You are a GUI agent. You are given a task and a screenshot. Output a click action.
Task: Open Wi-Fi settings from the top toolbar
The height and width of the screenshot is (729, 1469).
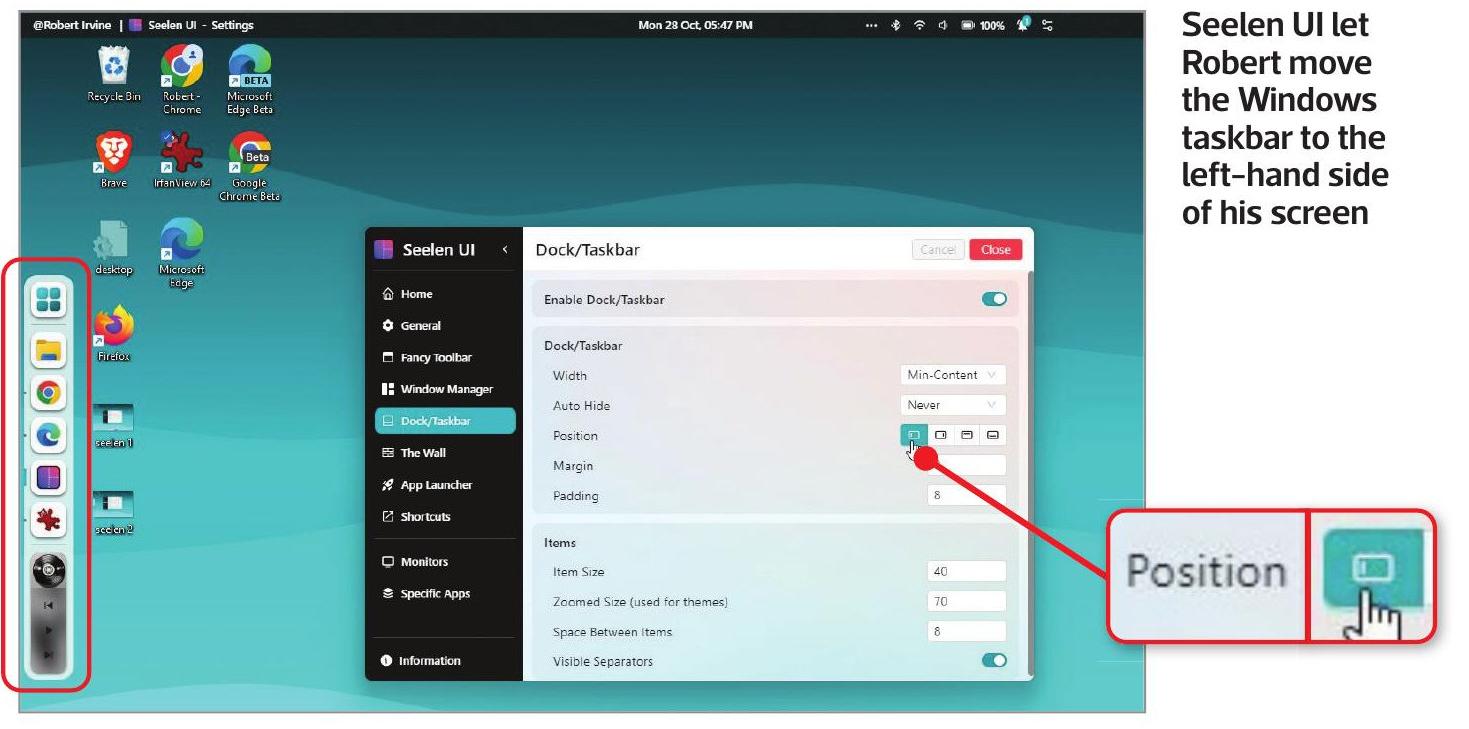click(919, 25)
